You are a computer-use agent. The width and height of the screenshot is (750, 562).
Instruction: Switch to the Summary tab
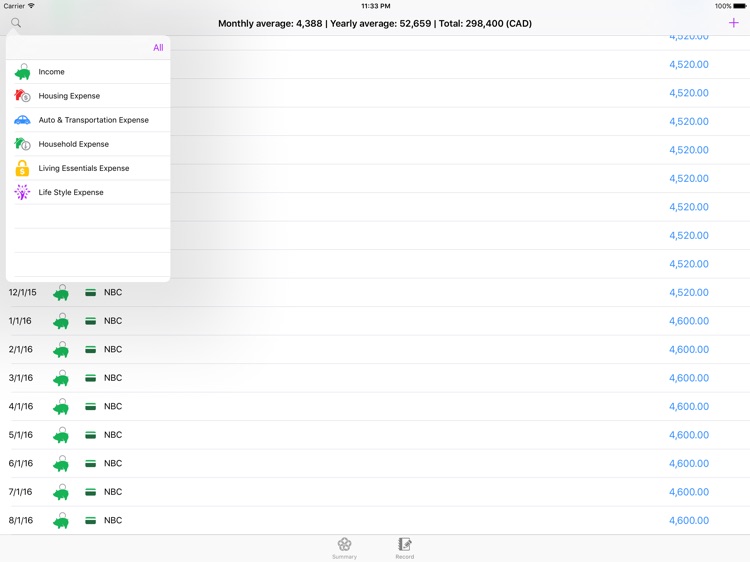click(344, 548)
